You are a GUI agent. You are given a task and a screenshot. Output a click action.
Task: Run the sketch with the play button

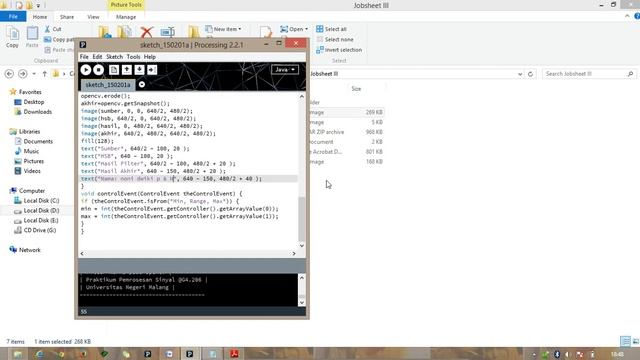pyautogui.click(x=86, y=70)
